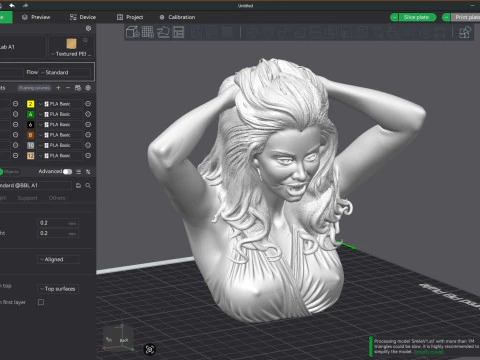
Task: Remove a filament with the minus icon
Action: (x=68, y=88)
